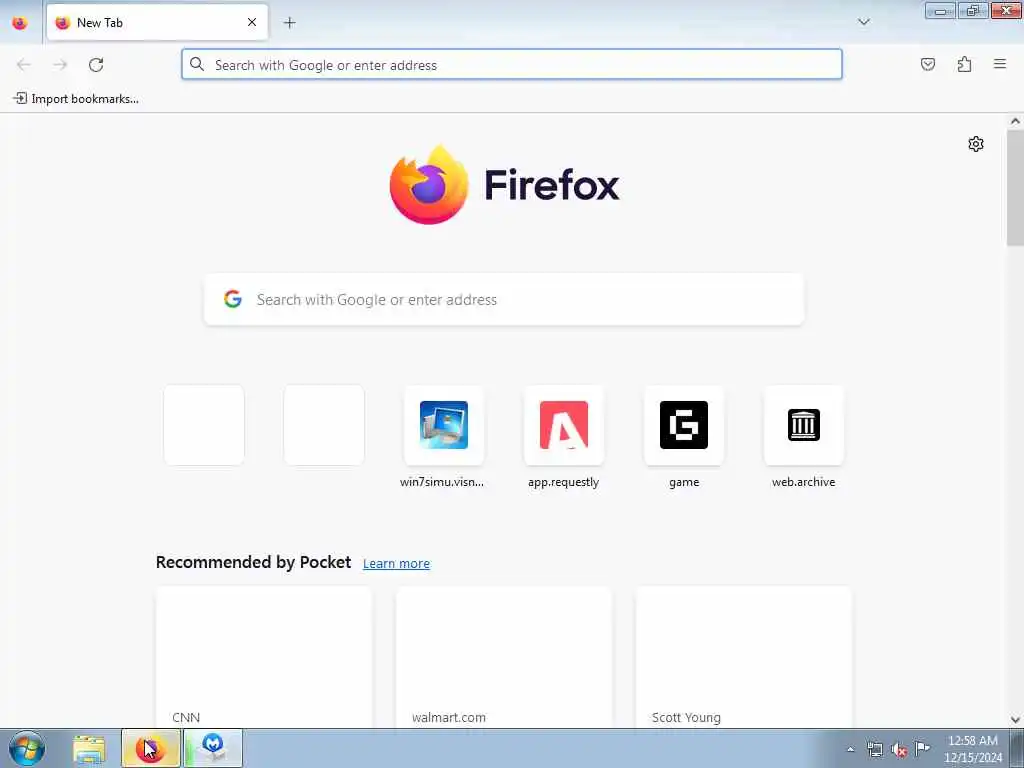Open the Malwarebytes taskbar app
Viewport: 1024px width, 768px height.
(x=213, y=749)
